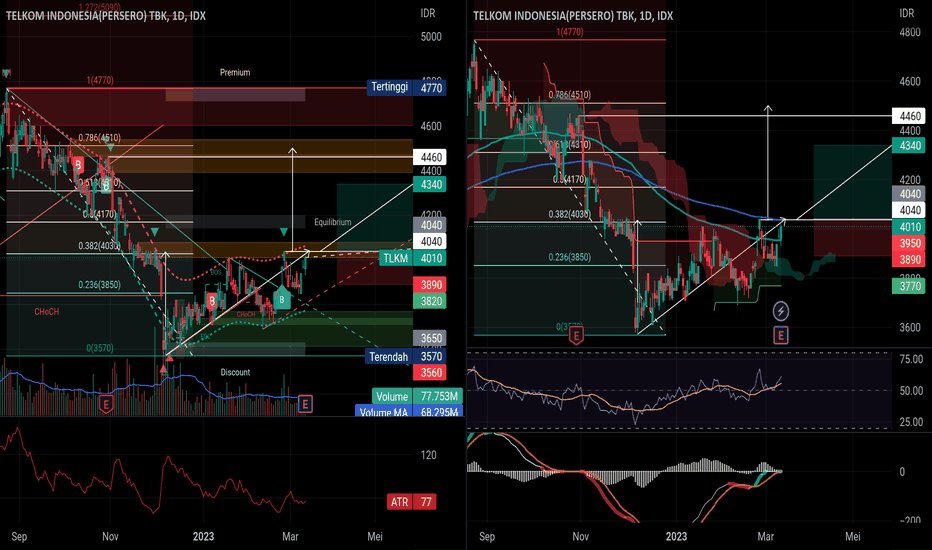The image size is (932, 550).
Task: Click the red B signal marker near 0.236 level
Action: click(212, 301)
